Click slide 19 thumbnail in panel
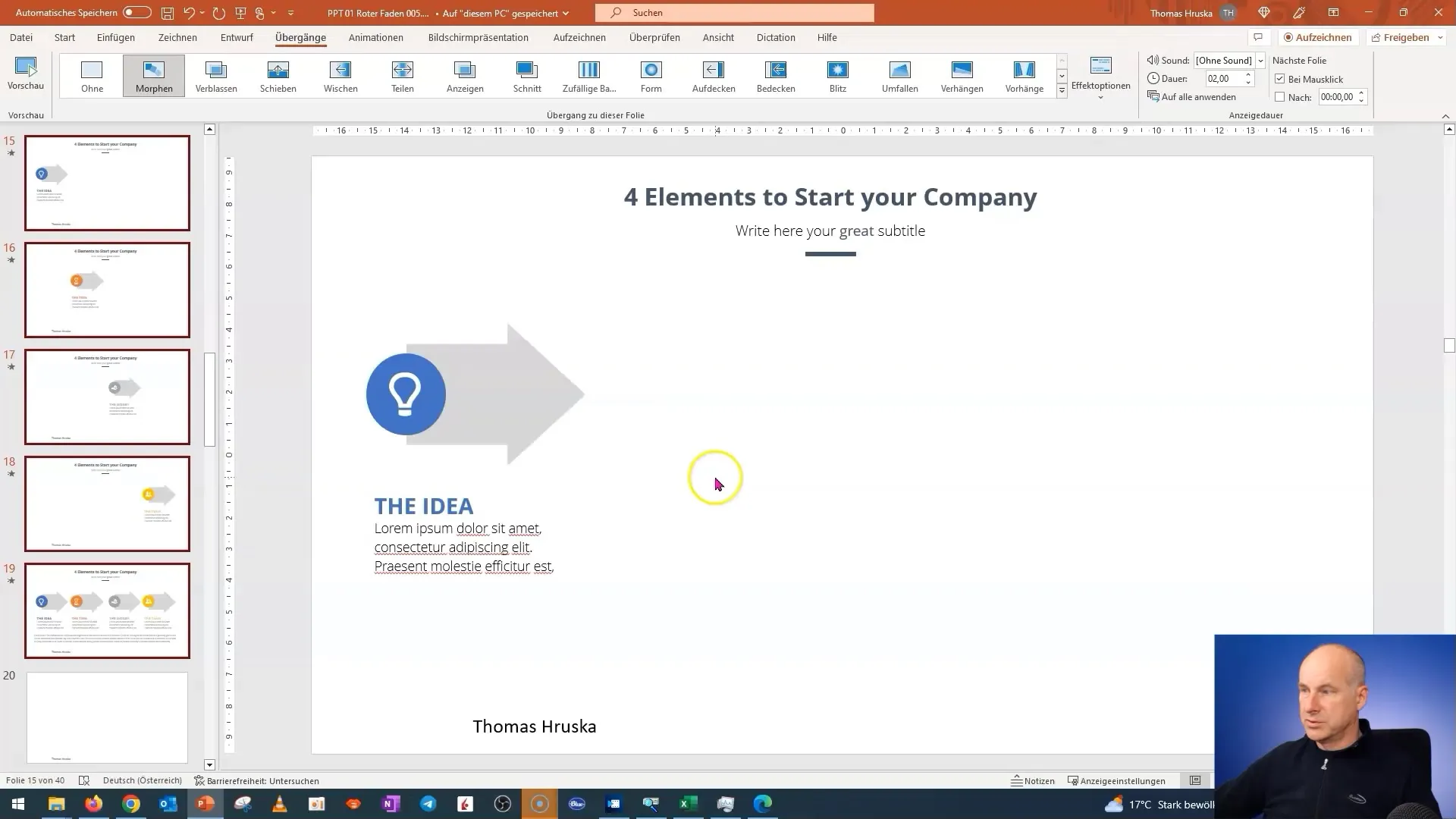Screen dimensions: 1456x819 click(x=106, y=610)
